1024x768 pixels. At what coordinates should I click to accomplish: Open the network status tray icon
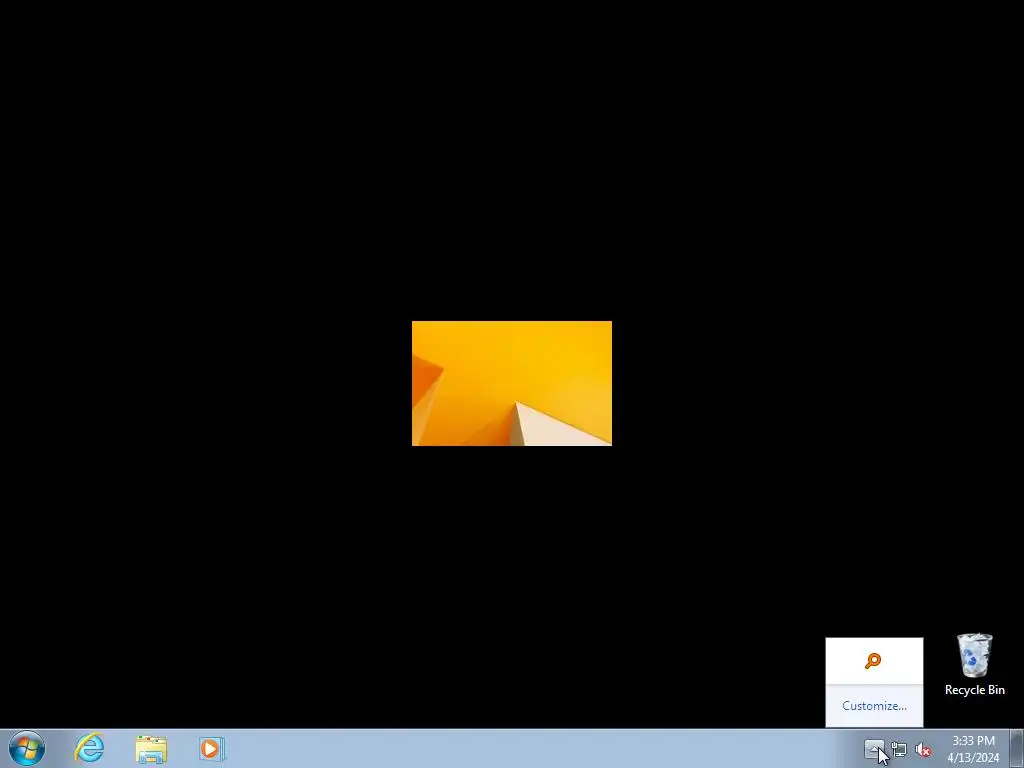coord(899,750)
